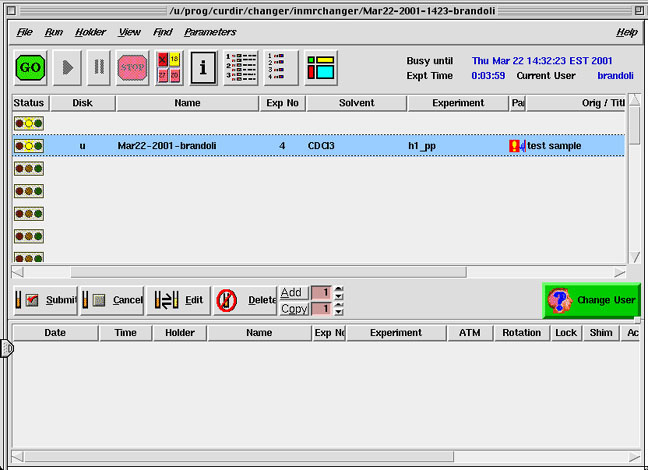The image size is (648, 470).
Task: Click the Change User button
Action: [x=590, y=300]
